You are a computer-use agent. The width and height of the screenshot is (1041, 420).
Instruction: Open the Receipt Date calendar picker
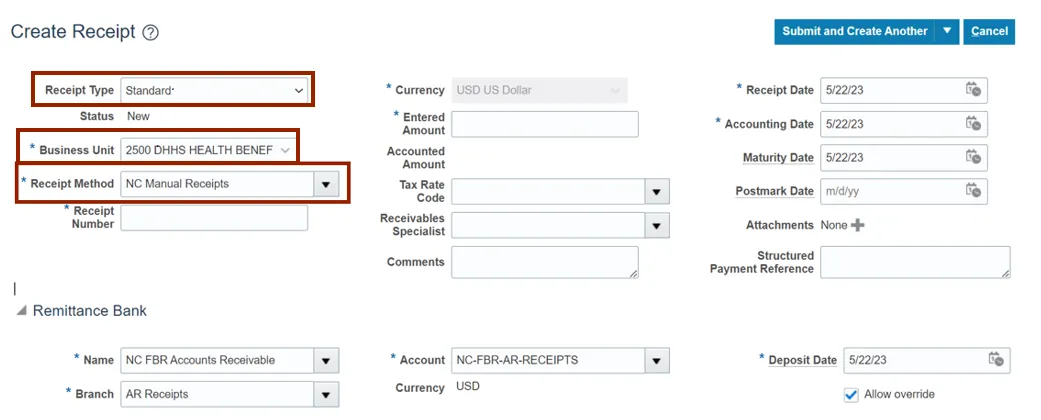pos(973,90)
